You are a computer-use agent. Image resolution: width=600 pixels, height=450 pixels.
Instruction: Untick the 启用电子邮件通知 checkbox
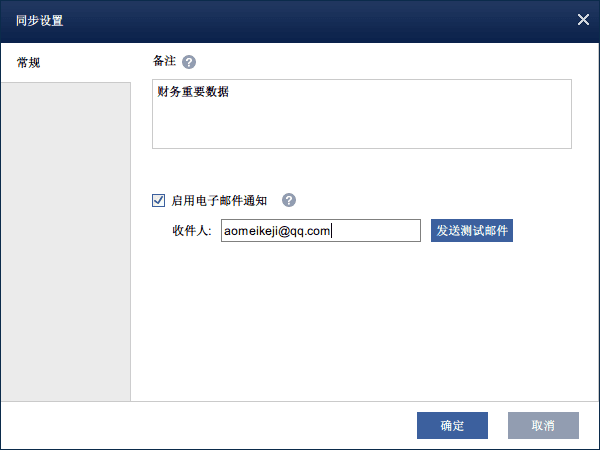point(158,200)
